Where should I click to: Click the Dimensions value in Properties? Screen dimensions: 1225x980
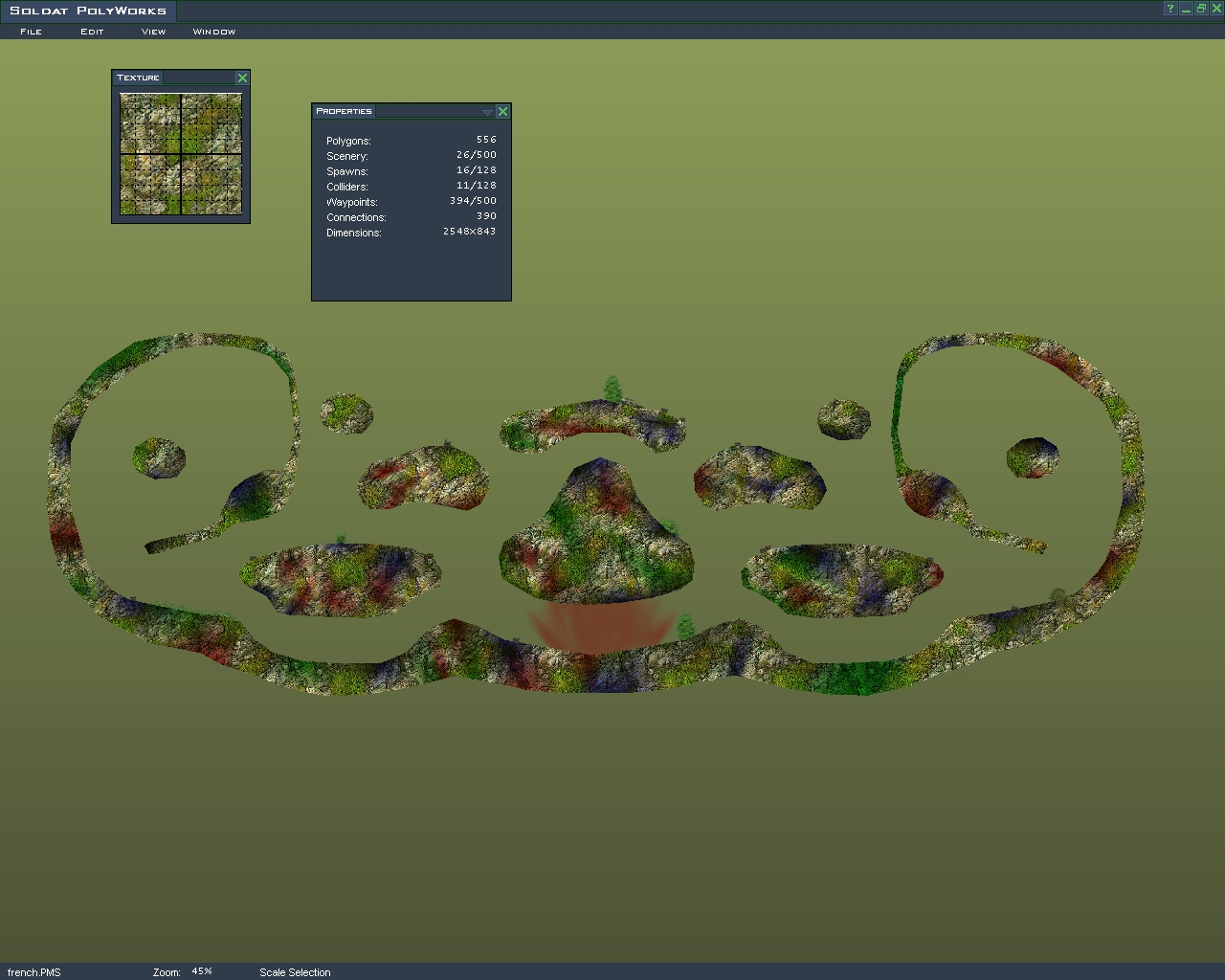pyautogui.click(x=469, y=232)
